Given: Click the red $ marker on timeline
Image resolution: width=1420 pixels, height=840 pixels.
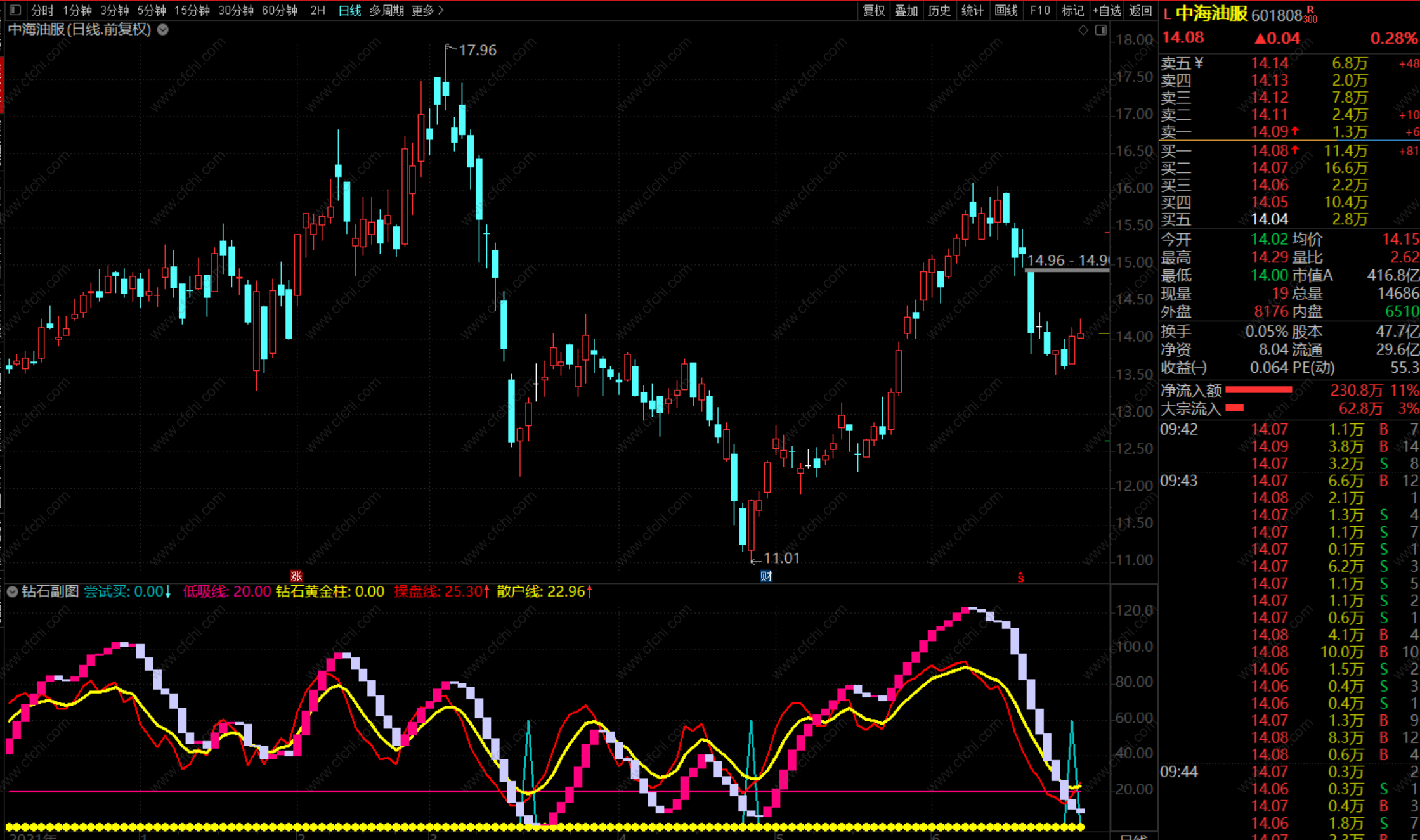Looking at the screenshot, I should [1020, 577].
